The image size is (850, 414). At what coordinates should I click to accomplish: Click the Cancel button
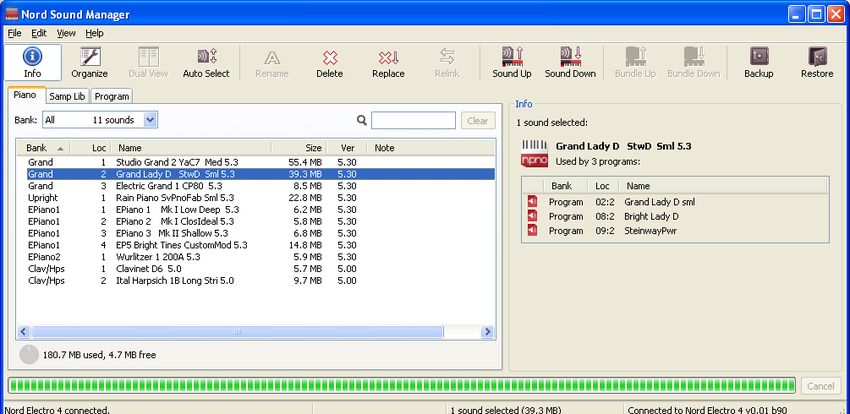pyautogui.click(x=820, y=386)
